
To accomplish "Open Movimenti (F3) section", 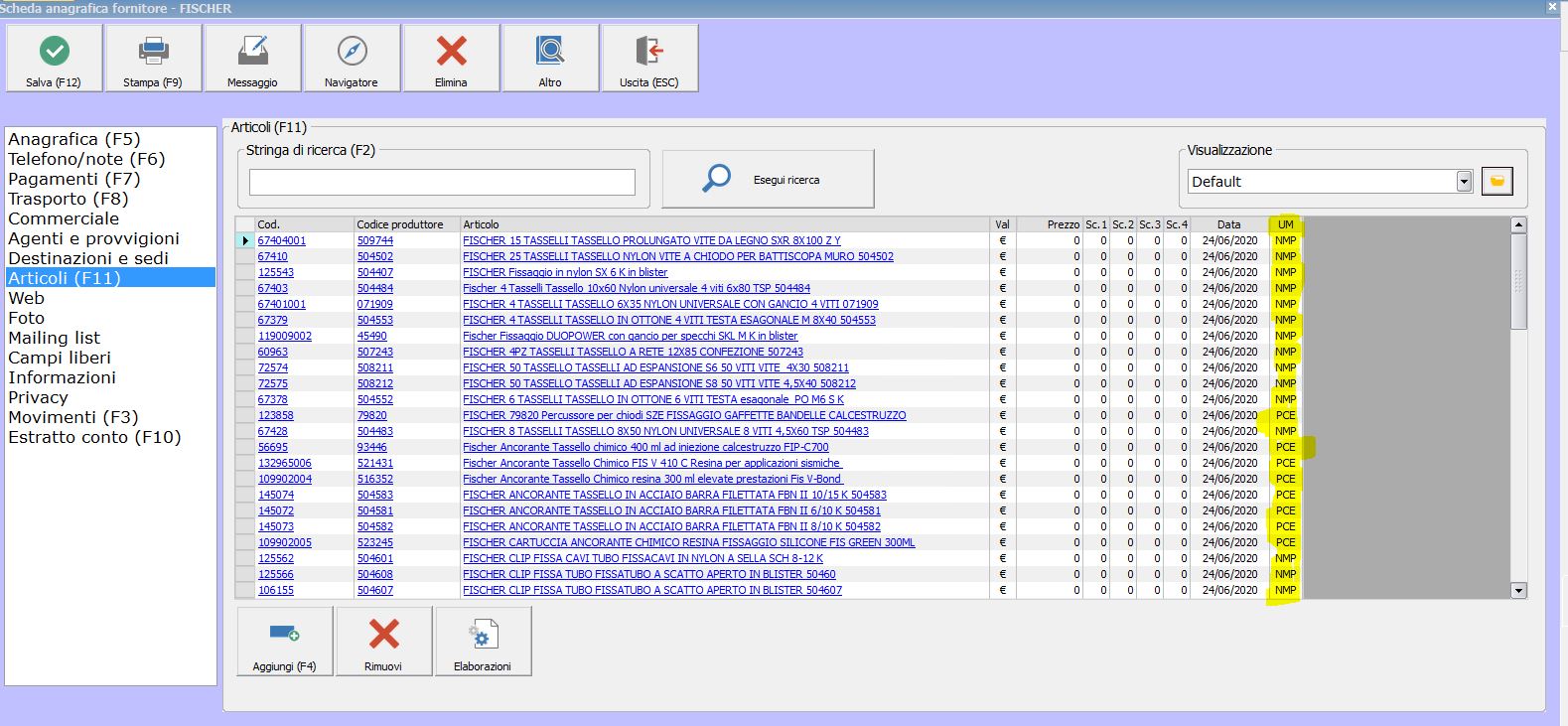I will pos(73,417).
